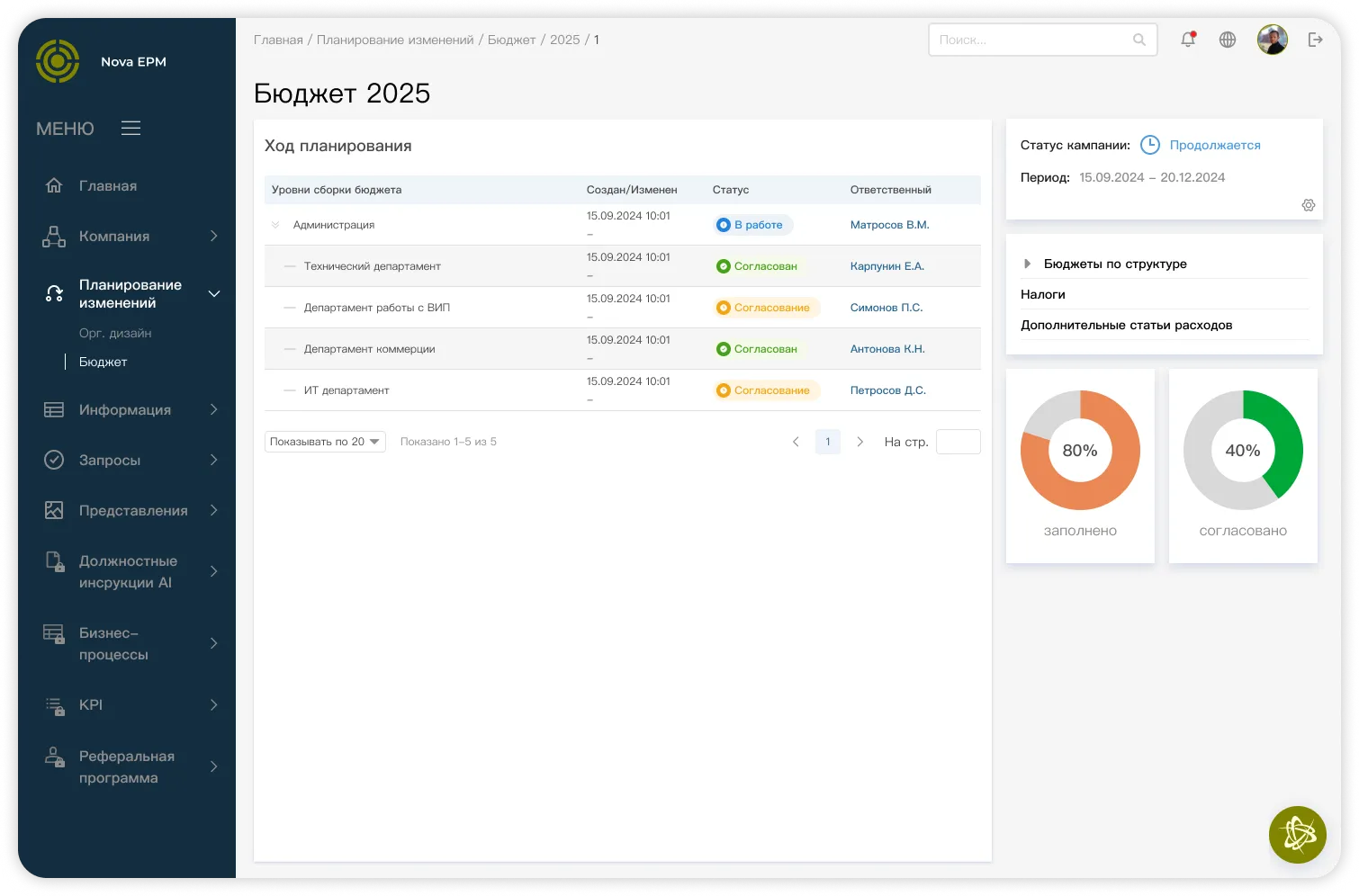The height and width of the screenshot is (896, 1359).
Task: Open Матросов В.М. responsible link
Action: 889,225
